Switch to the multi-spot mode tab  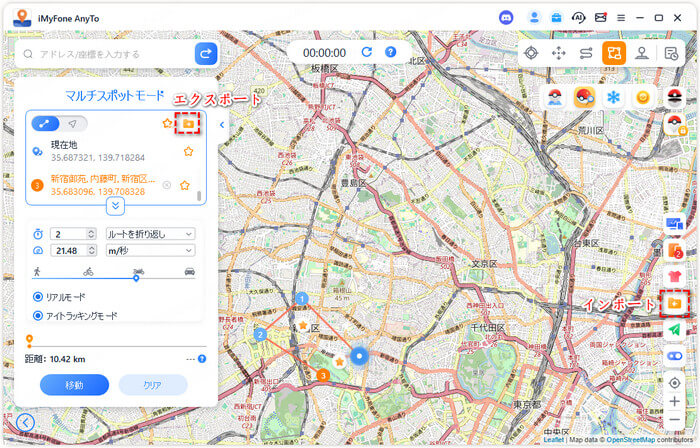click(x=46, y=123)
